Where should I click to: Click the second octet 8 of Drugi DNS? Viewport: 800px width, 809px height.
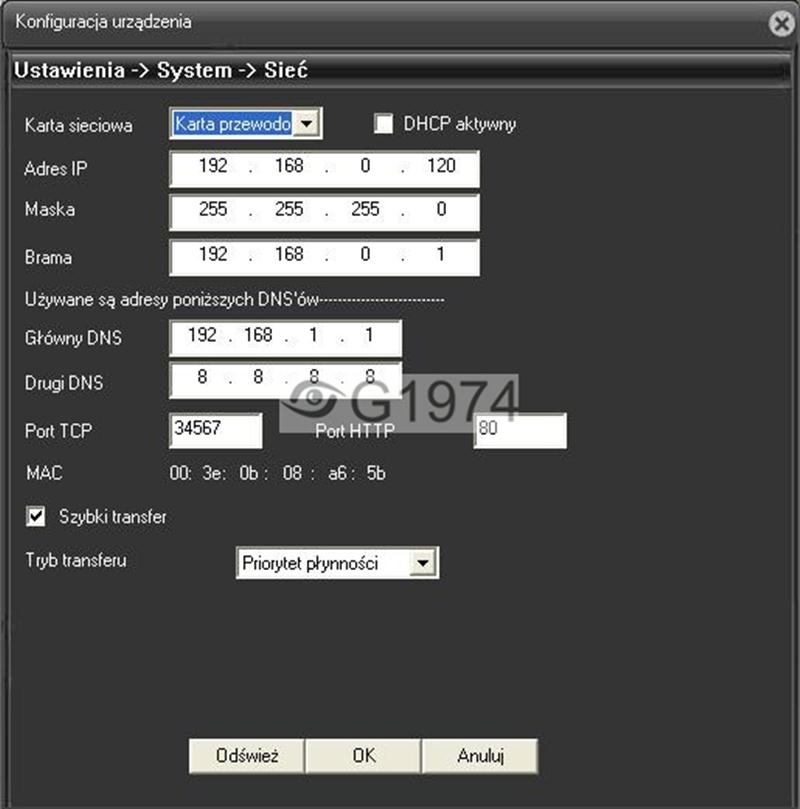click(258, 377)
